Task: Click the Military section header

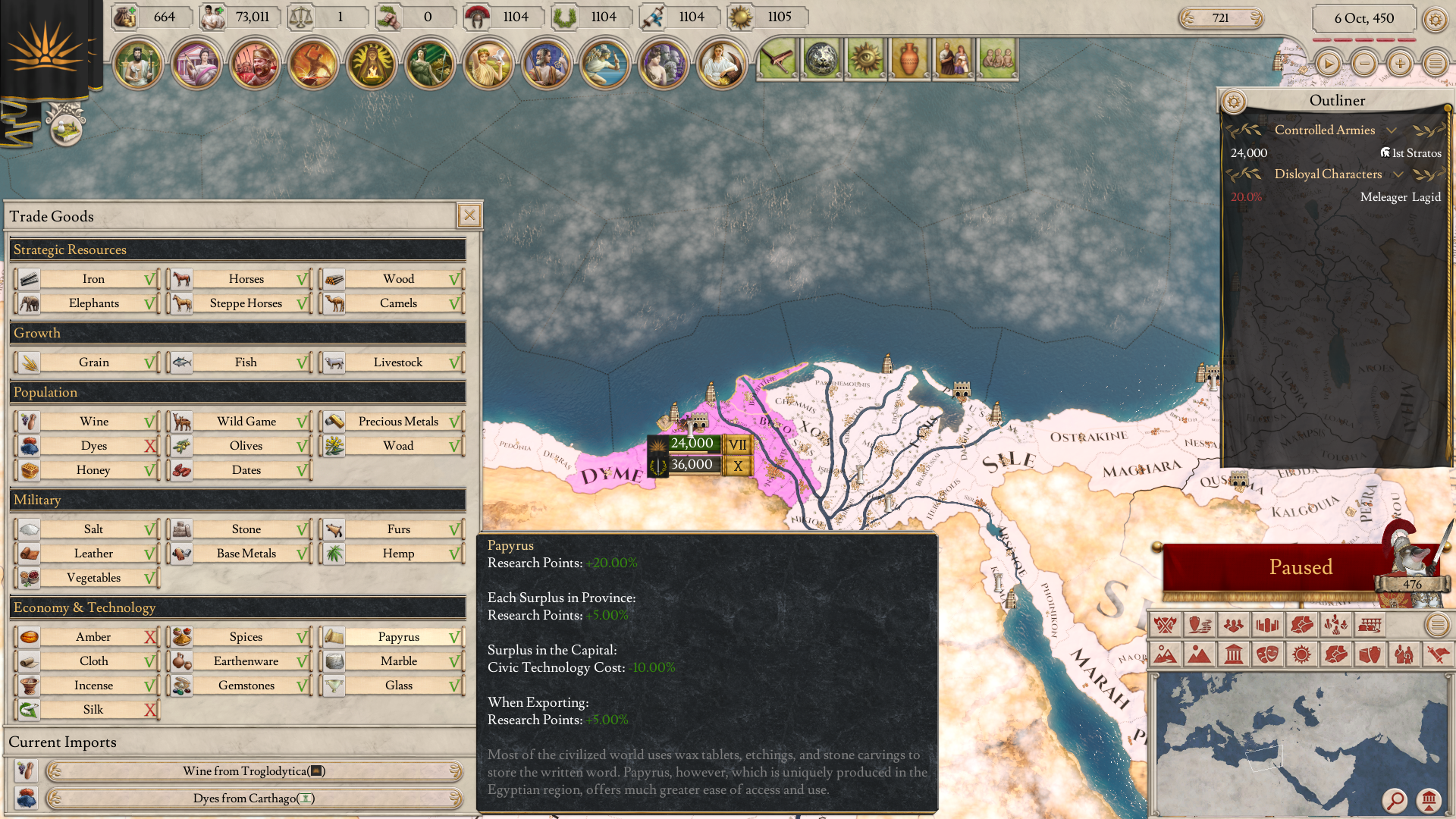Action: point(237,500)
